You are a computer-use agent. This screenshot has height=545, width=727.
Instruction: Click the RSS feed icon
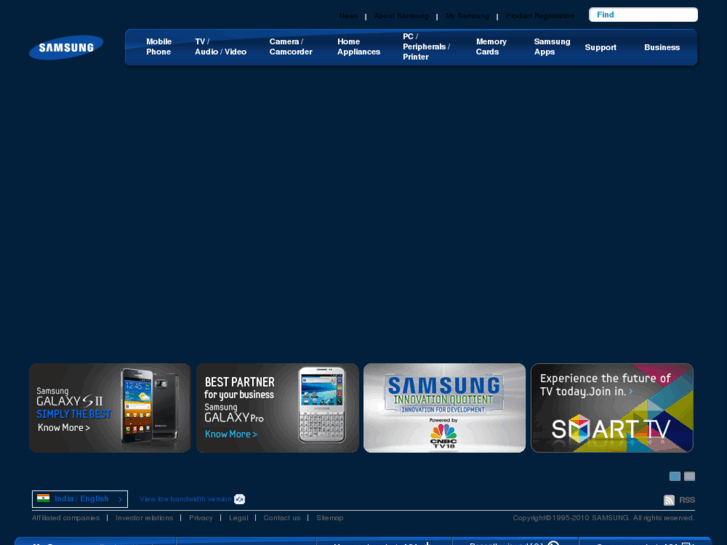pyautogui.click(x=669, y=500)
